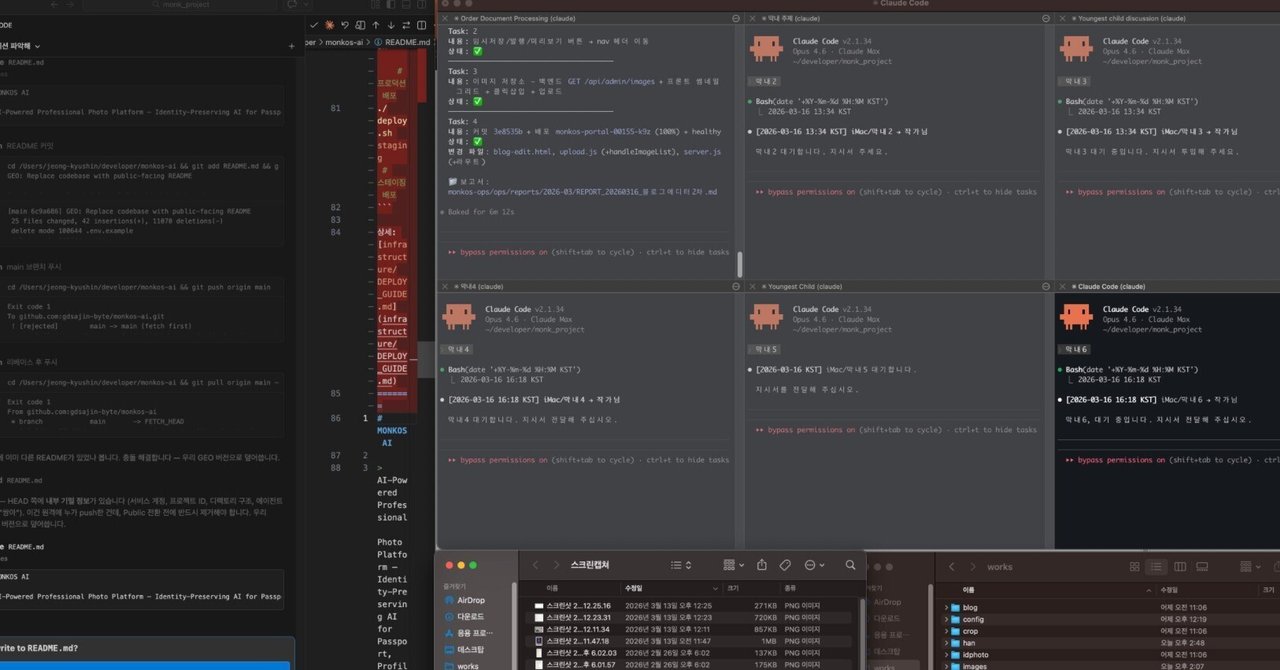Click the open file icon beside the revert arrow
The width and height of the screenshot is (1280, 670).
(360, 24)
